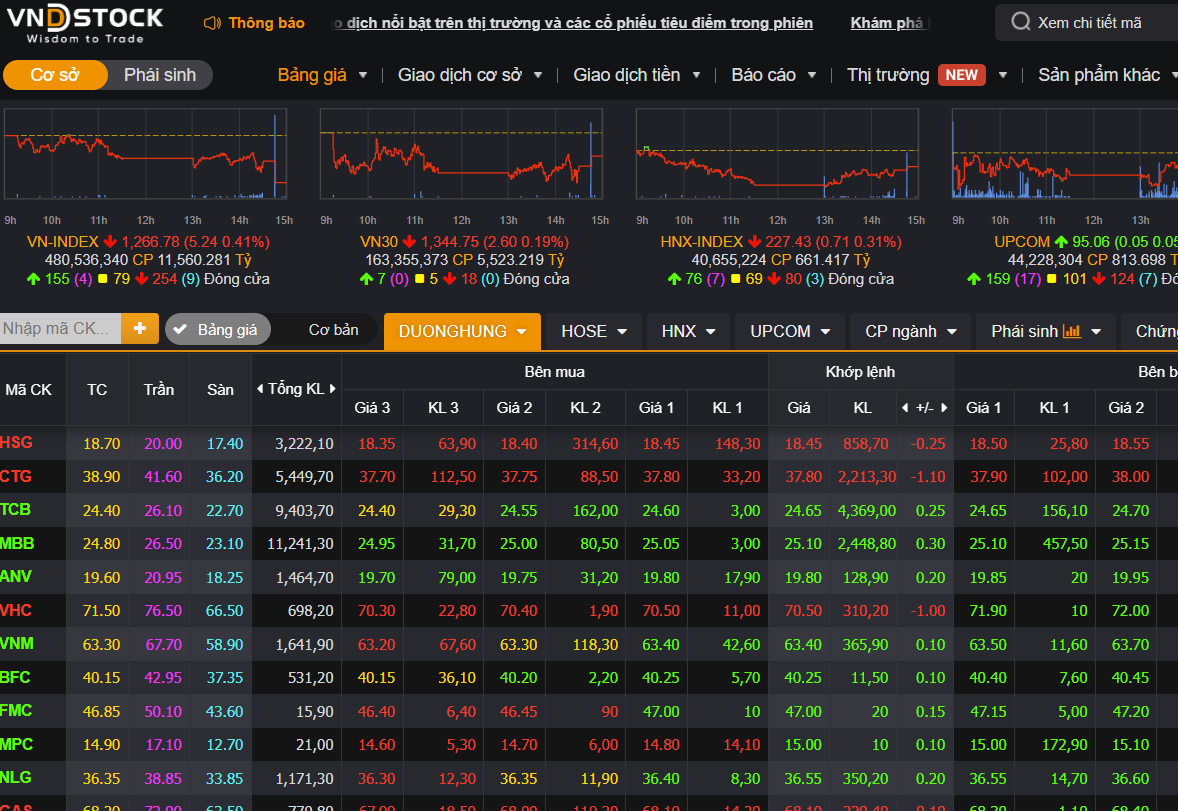Screen dimensions: 1178x811
Task: Click the Nhập mã CK input field
Action: click(x=58, y=328)
